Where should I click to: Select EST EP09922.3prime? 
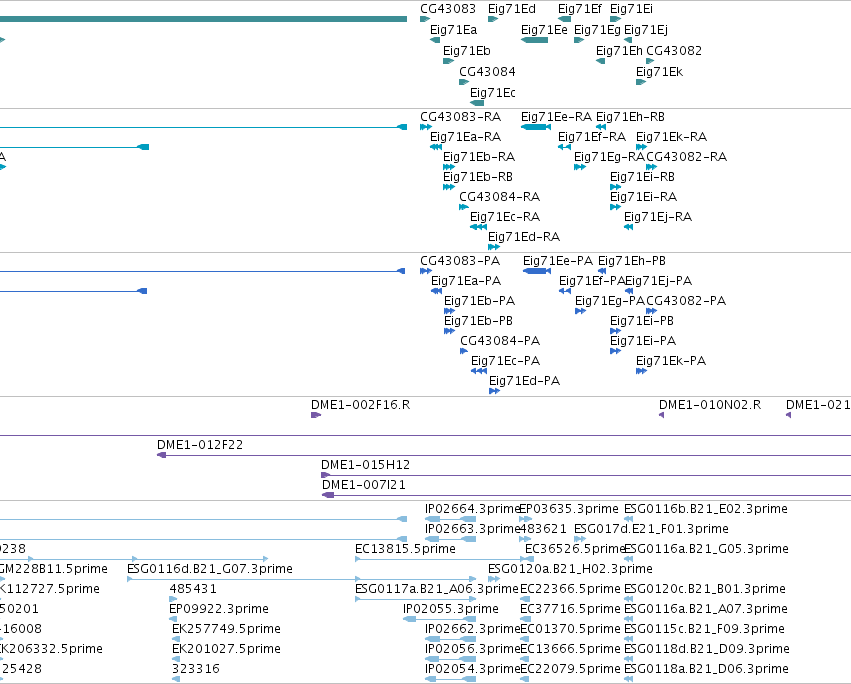click(x=219, y=609)
